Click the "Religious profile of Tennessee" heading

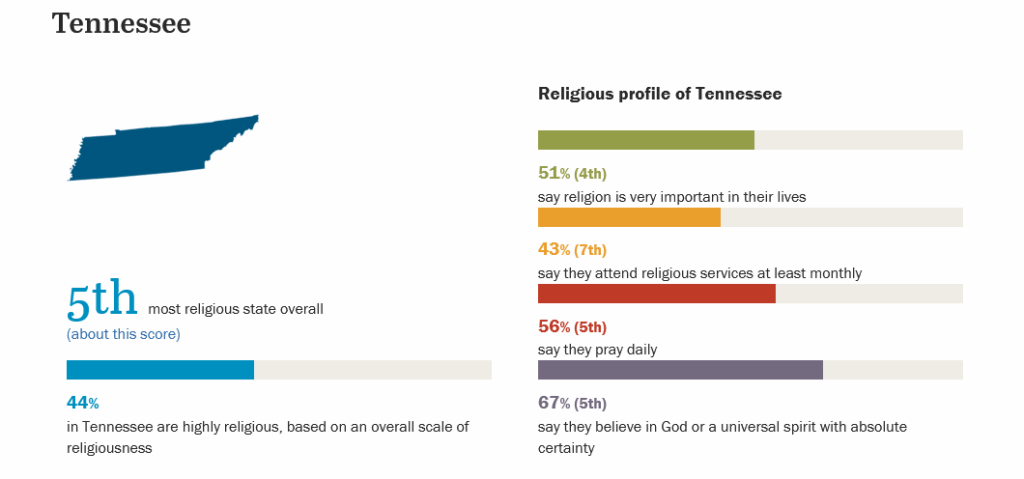660,94
